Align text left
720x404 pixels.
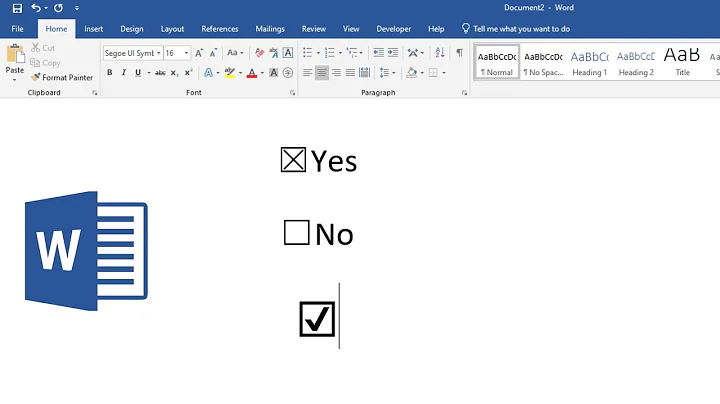(307, 73)
